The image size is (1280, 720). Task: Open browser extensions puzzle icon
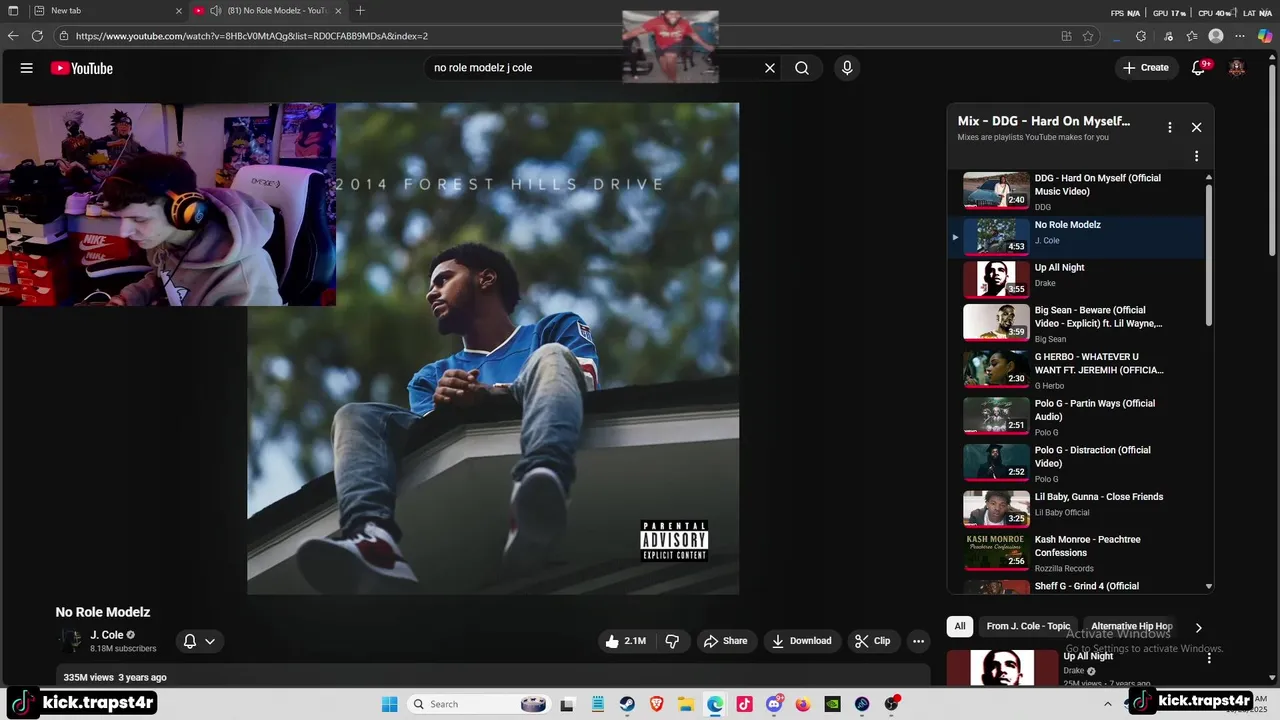(x=1141, y=36)
